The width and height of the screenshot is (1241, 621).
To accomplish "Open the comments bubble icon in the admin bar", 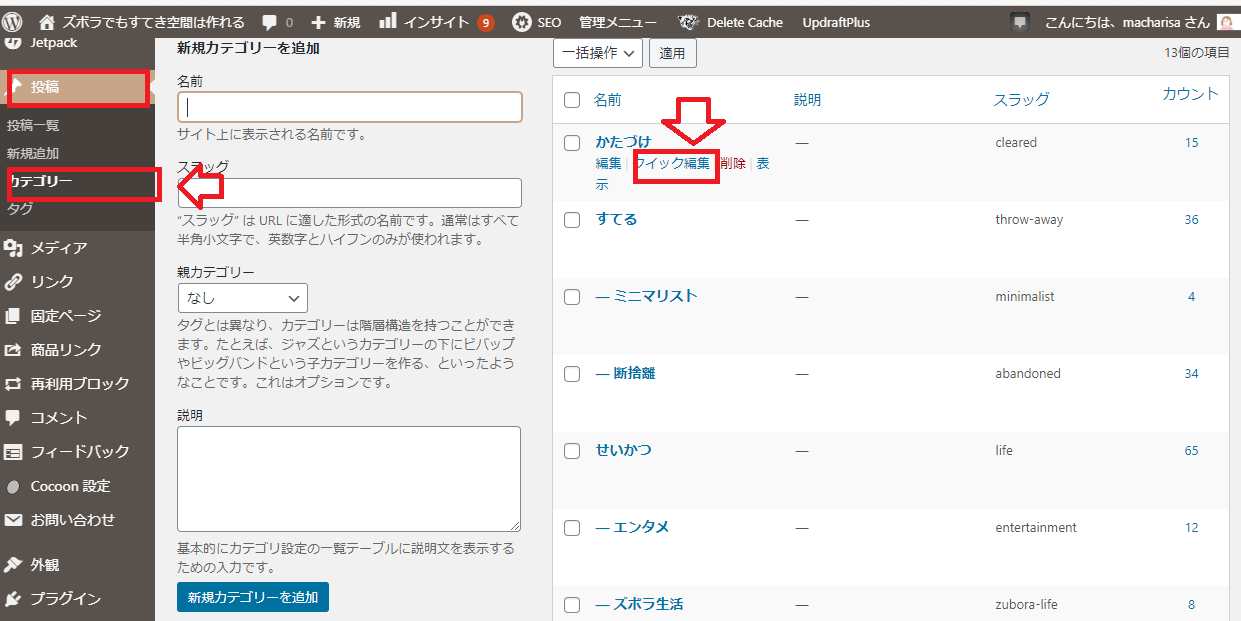I will pyautogui.click(x=270, y=22).
